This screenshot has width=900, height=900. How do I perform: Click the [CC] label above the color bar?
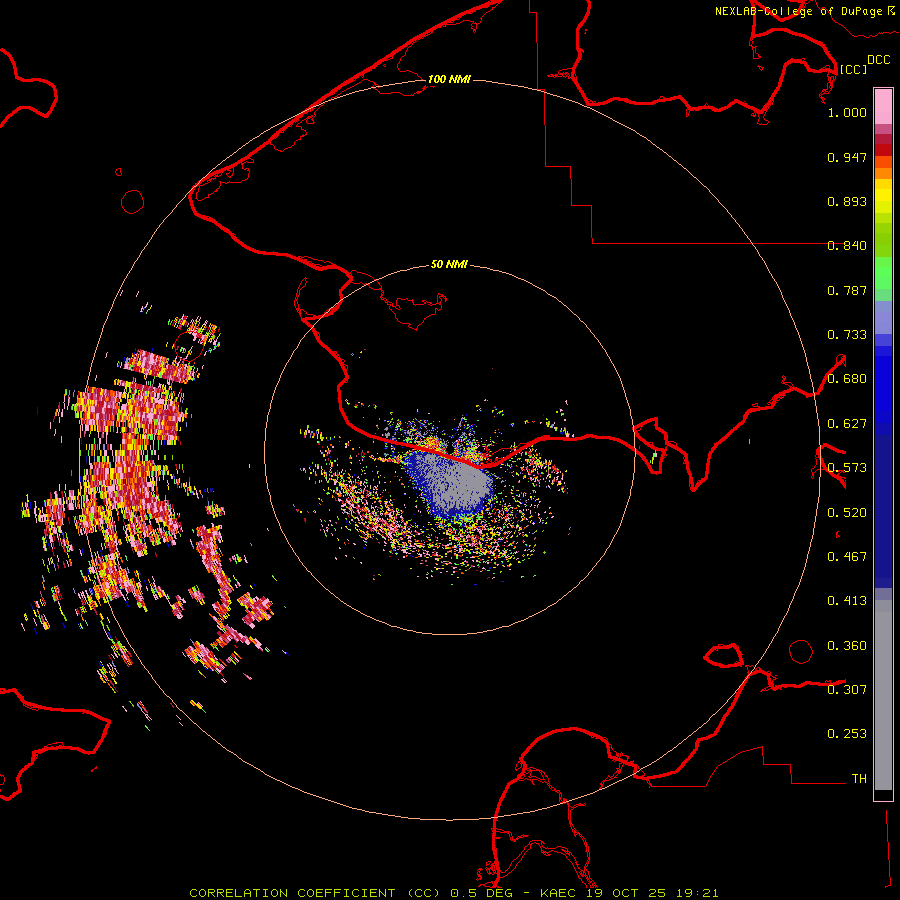point(853,69)
